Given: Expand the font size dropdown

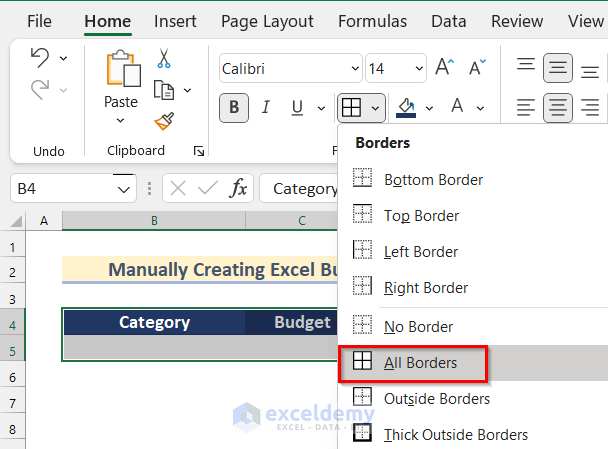Looking at the screenshot, I should (x=419, y=69).
